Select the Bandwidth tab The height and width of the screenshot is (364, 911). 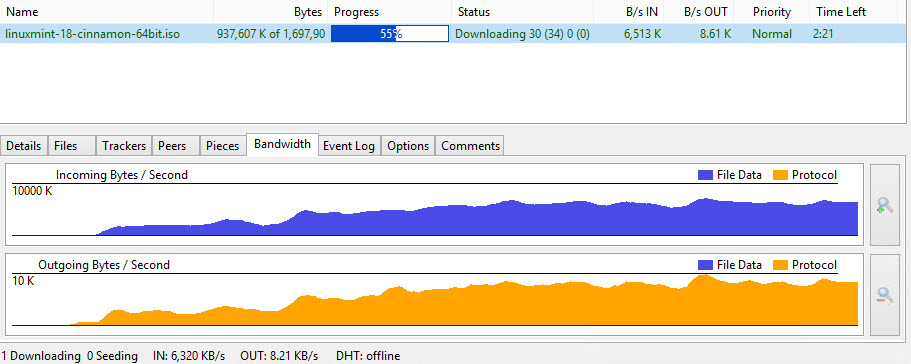(282, 144)
